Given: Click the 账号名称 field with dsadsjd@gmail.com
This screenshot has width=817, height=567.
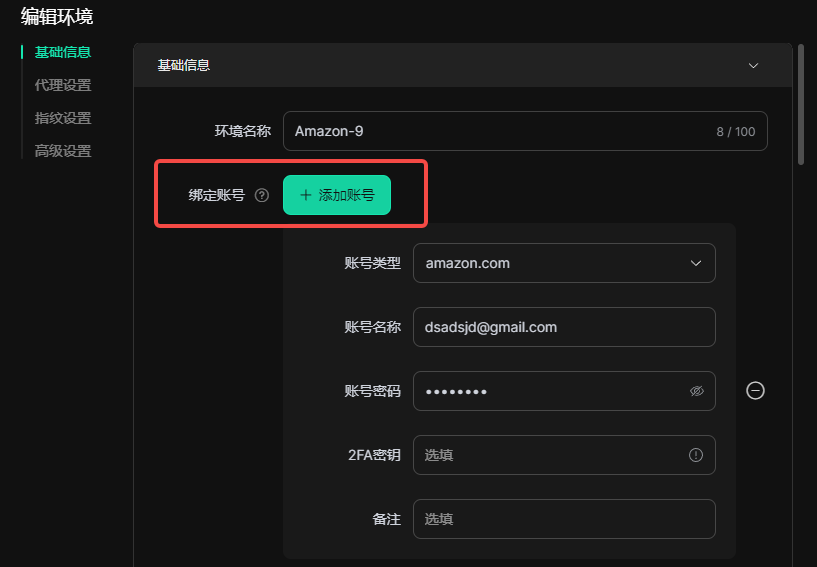Looking at the screenshot, I should pos(564,327).
